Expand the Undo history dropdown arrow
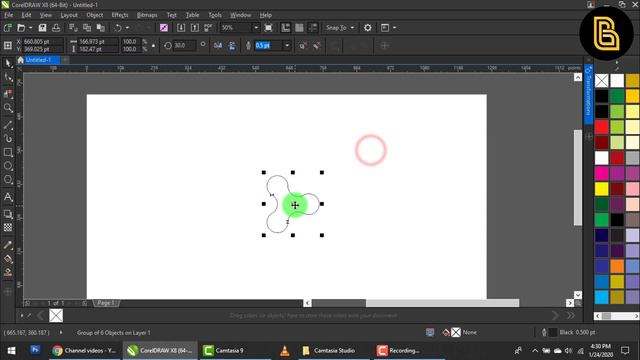The height and width of the screenshot is (360, 640). click(x=127, y=28)
